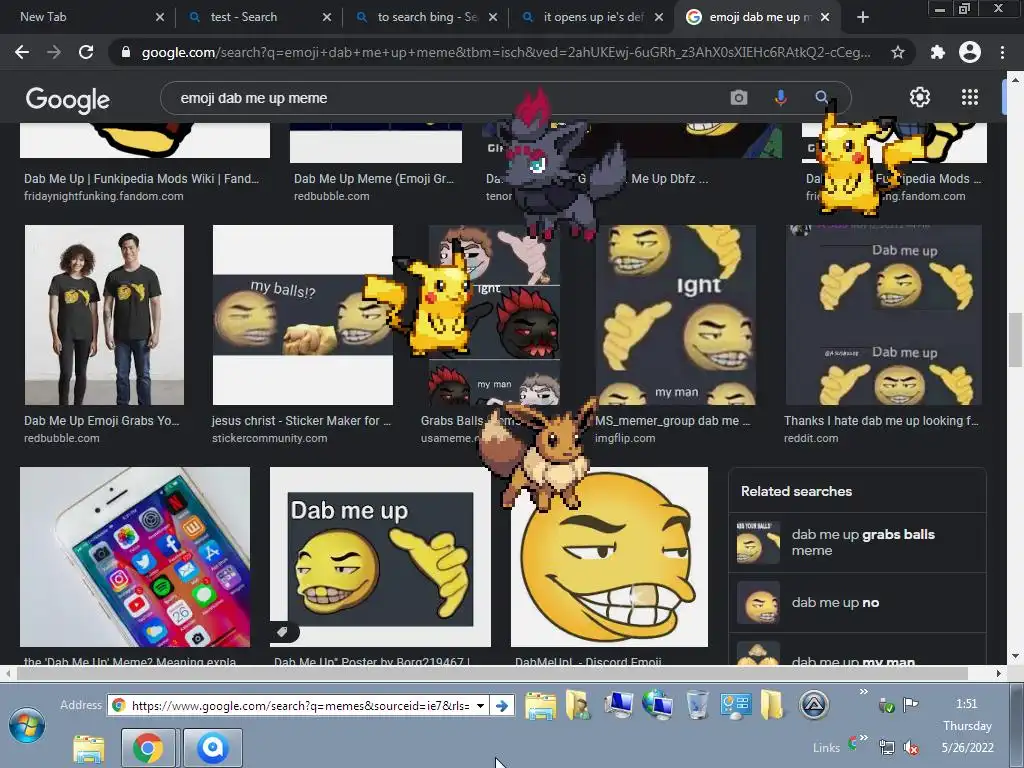Click related search "dab me up no"

857,602
